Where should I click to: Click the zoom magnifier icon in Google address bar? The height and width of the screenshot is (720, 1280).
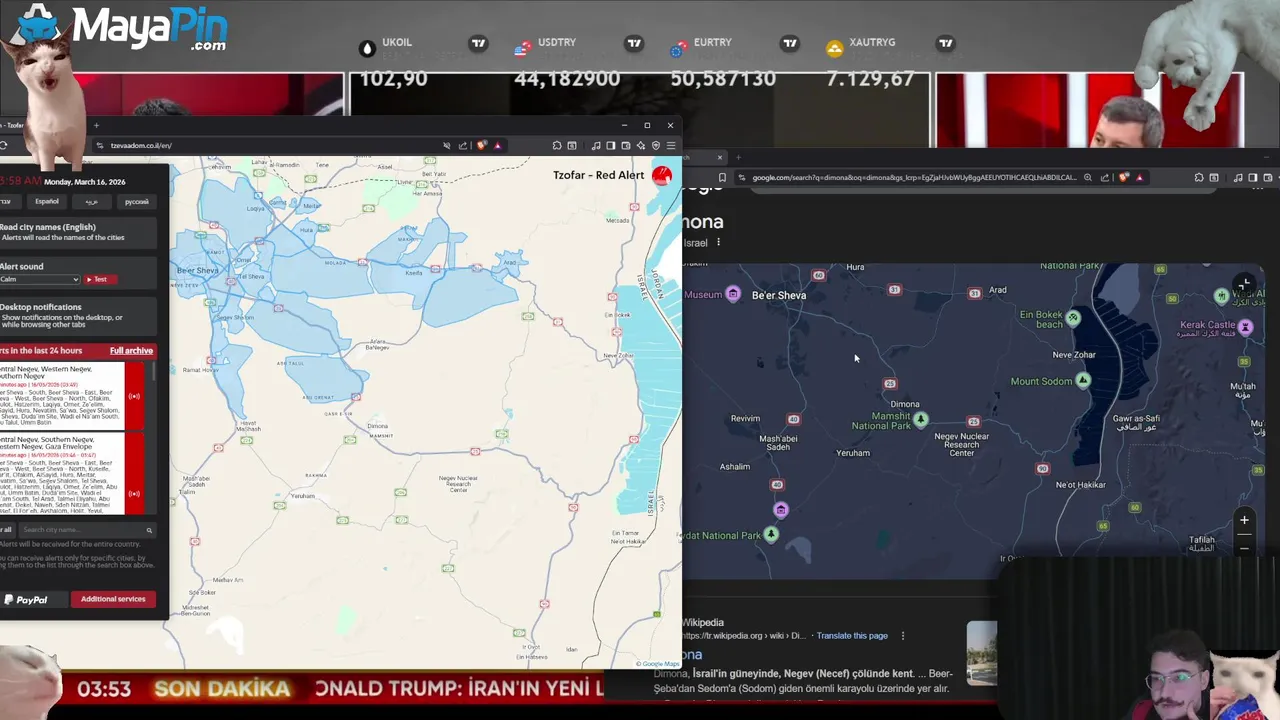(1088, 177)
